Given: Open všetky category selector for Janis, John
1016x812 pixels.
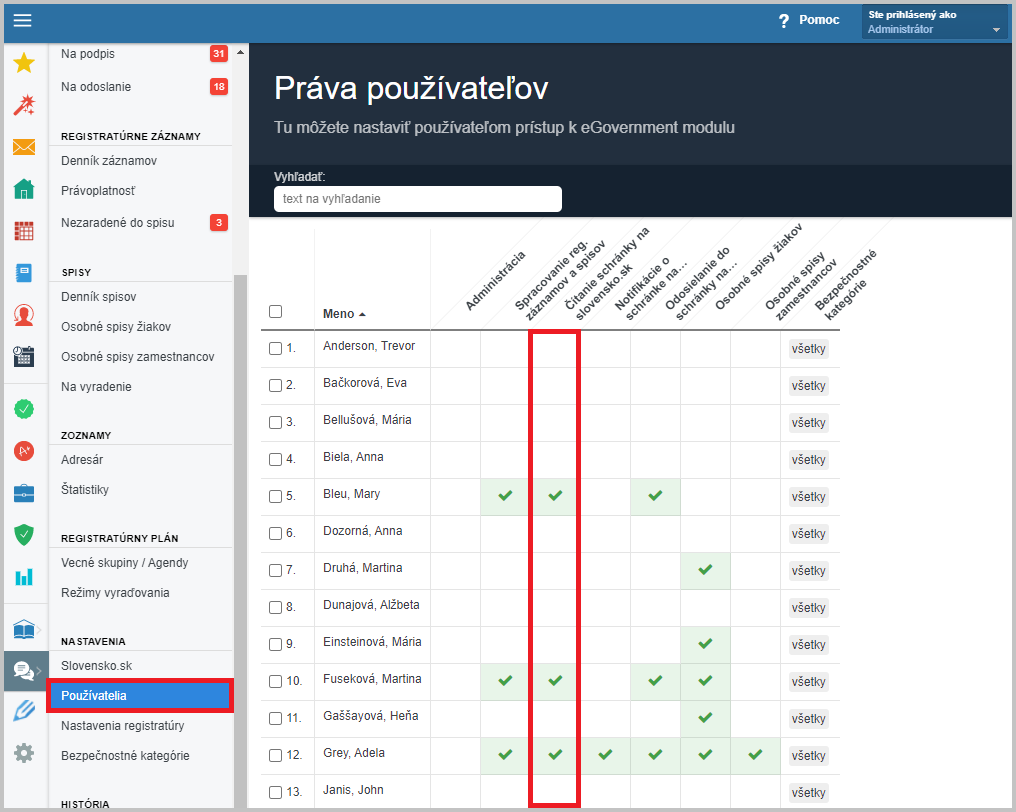Looking at the screenshot, I should coord(809,793).
